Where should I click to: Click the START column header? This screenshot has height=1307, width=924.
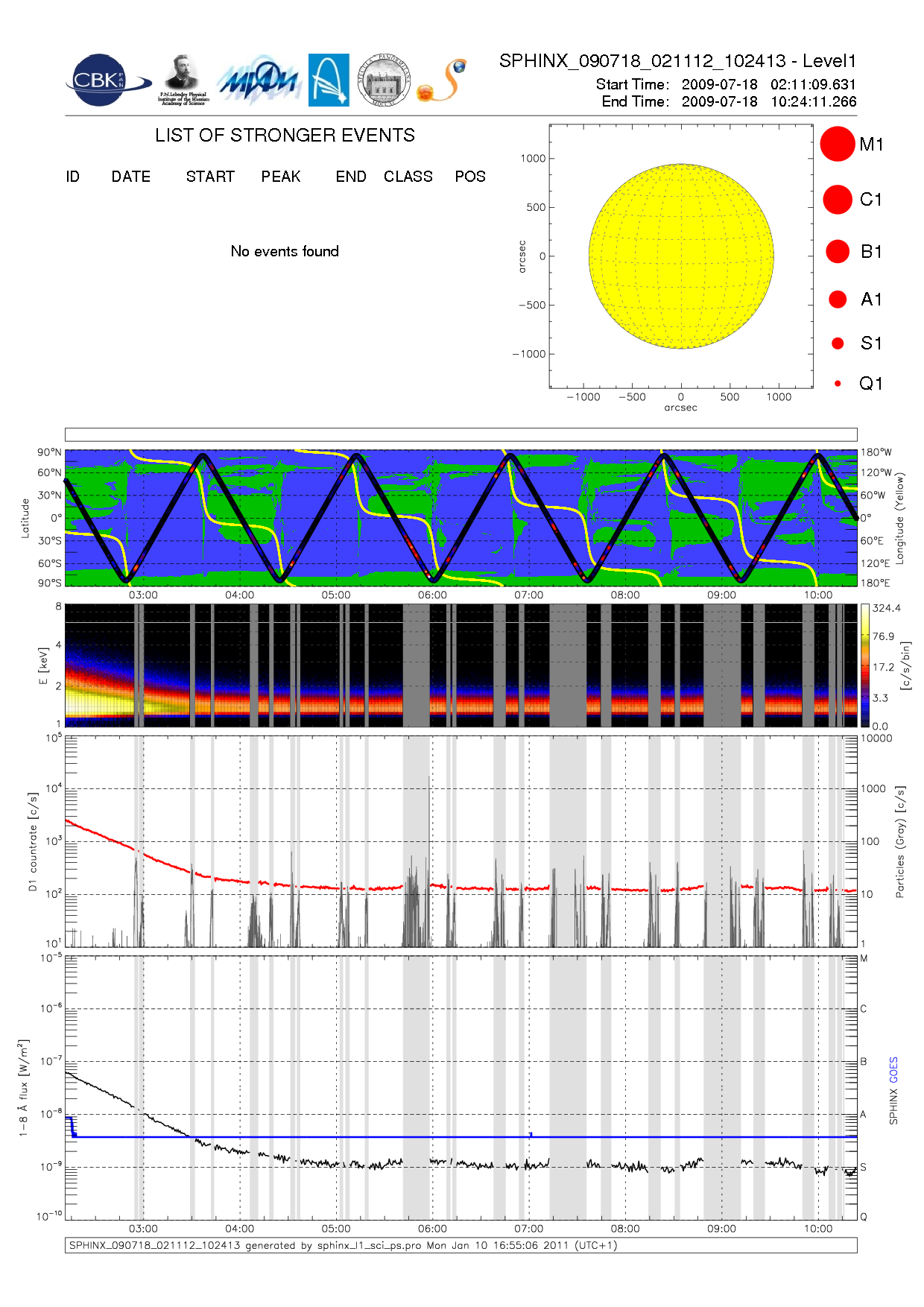pos(210,177)
